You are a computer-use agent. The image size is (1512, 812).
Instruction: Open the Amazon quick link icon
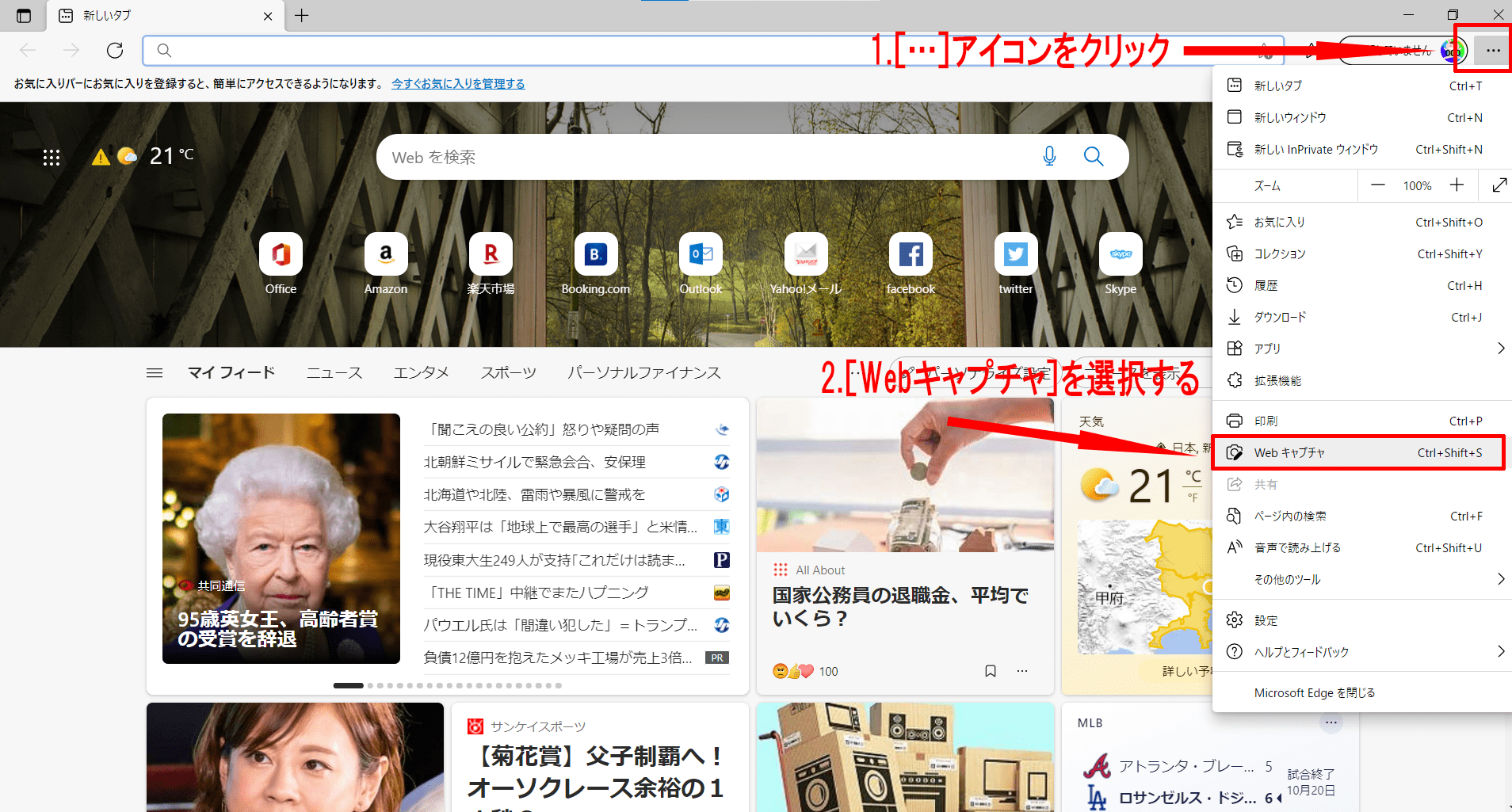pos(386,255)
